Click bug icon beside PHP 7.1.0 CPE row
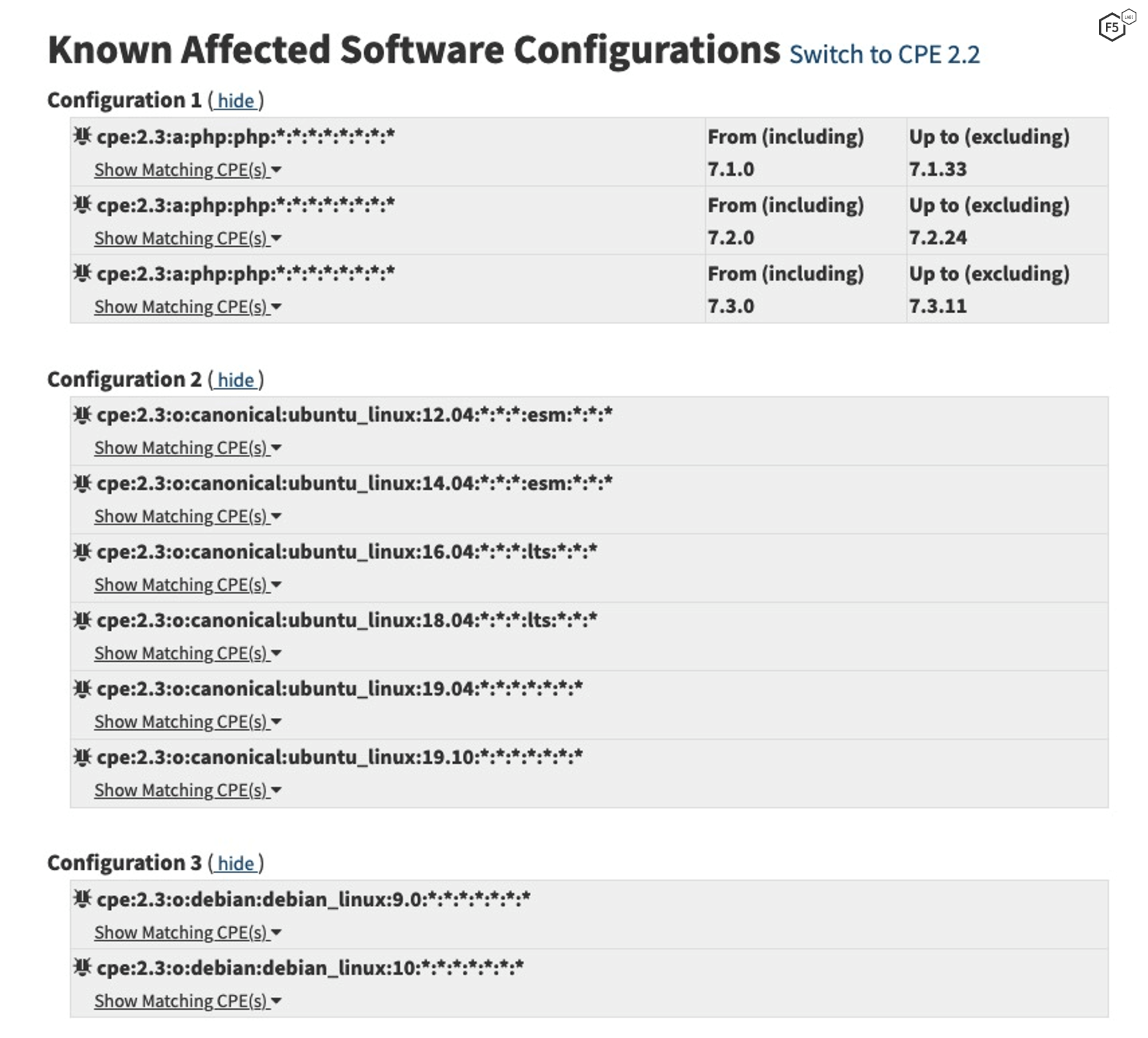Screen dimensions: 1148x1038 pos(82,136)
